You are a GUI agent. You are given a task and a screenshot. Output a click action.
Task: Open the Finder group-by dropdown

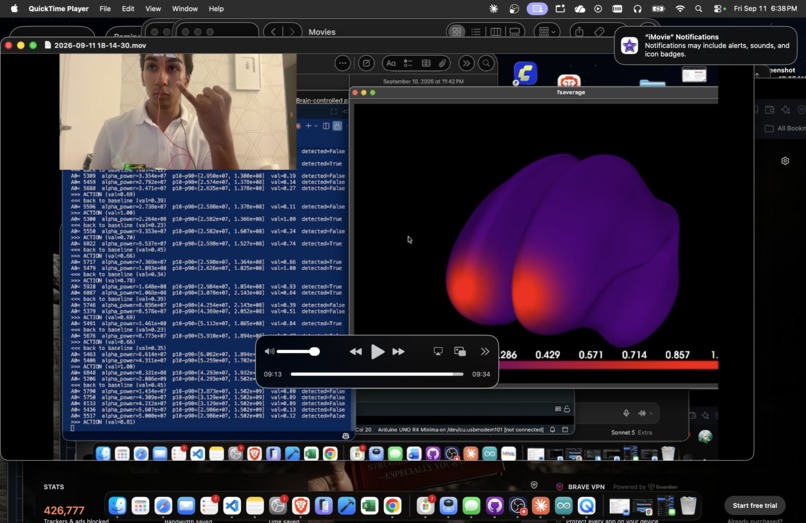pos(547,32)
